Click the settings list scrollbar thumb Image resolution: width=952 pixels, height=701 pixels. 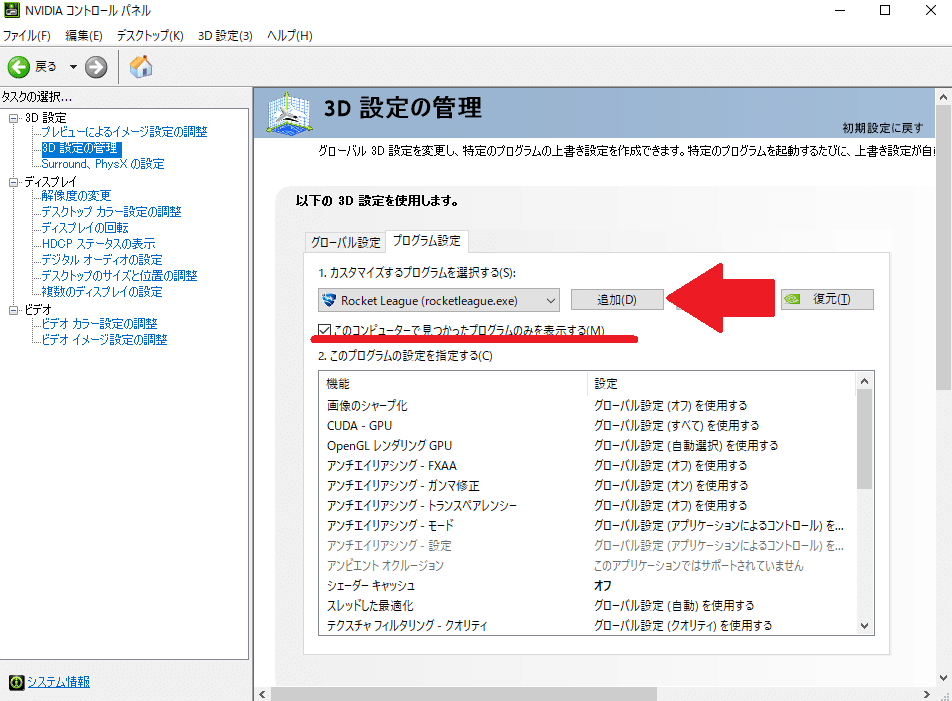click(865, 439)
